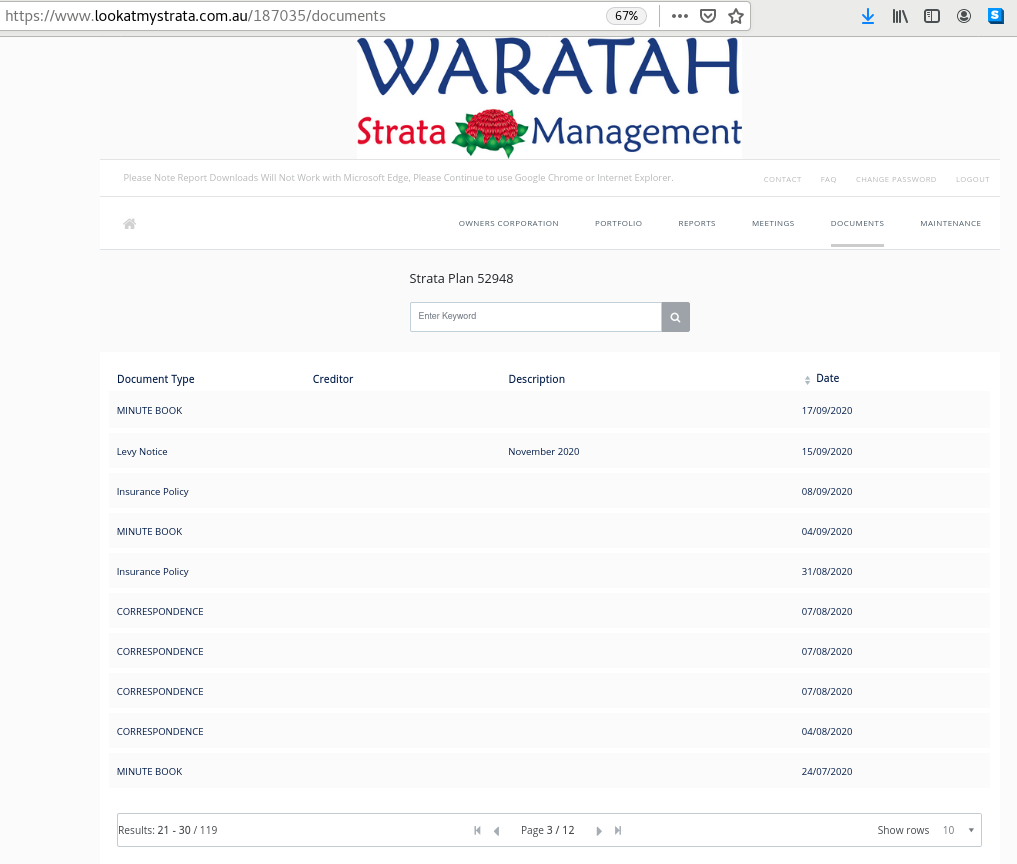Open Maintenance menu
1017x864 pixels.
(950, 223)
